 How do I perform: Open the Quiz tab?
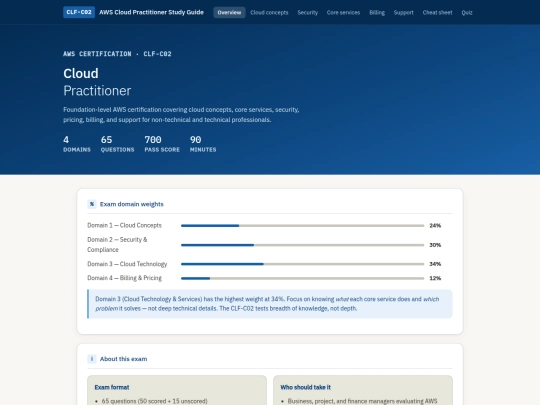tap(467, 12)
